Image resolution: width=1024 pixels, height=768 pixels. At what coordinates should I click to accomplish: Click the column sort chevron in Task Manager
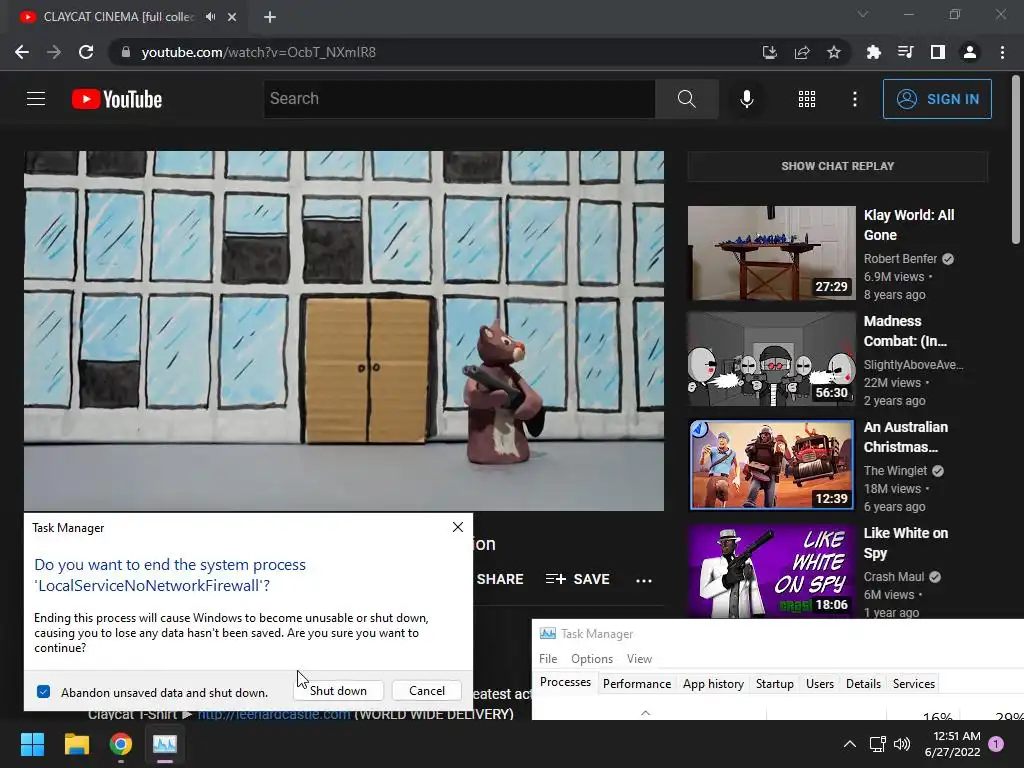pos(645,712)
